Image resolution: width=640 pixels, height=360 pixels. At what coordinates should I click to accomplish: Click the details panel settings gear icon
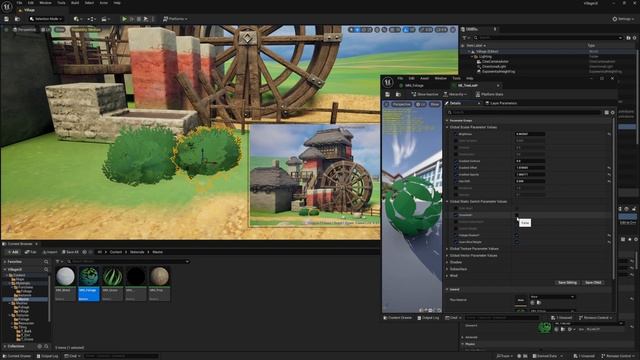(x=612, y=112)
